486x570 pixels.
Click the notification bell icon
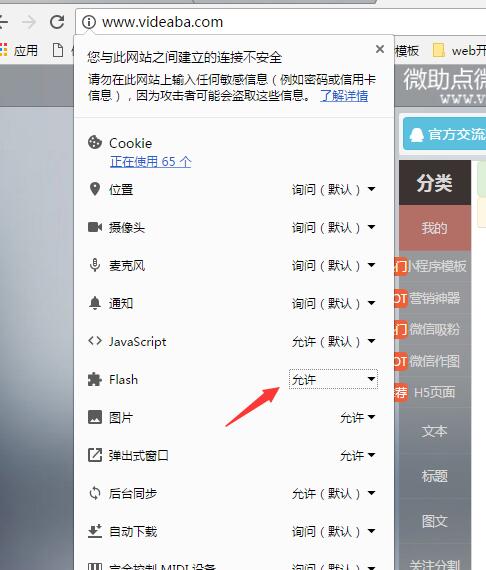click(95, 303)
